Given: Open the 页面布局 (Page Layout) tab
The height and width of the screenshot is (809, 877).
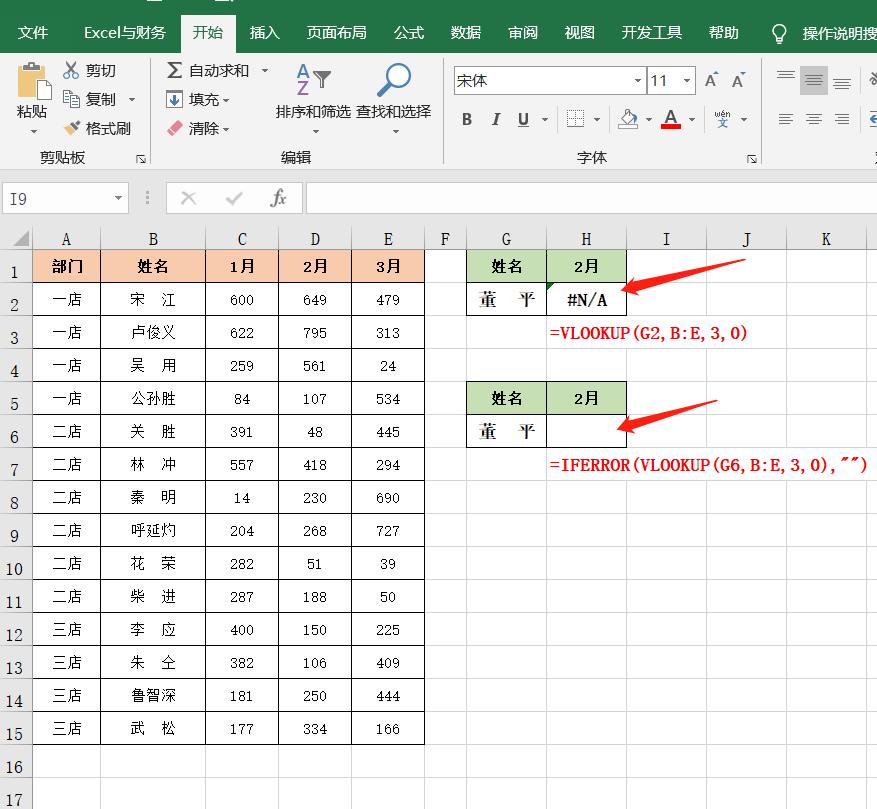Looking at the screenshot, I should click(336, 33).
